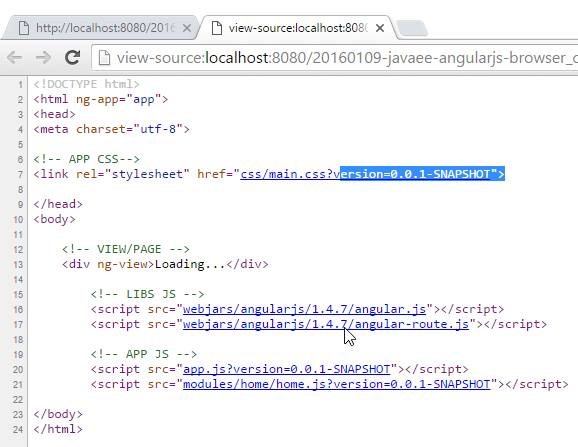
Task: Click the <!DOCTYPE html> line text
Action: [87, 84]
